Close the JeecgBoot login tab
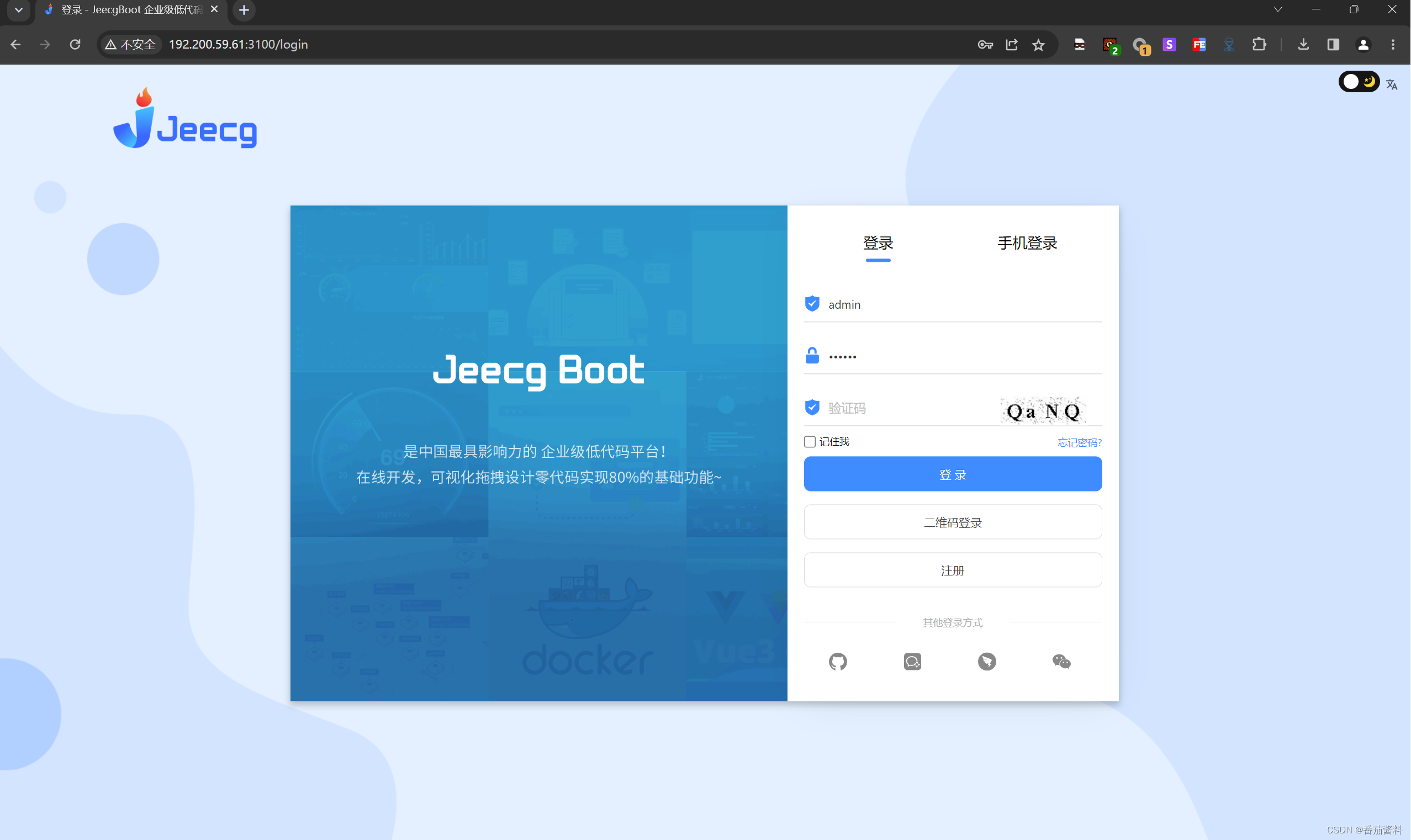The image size is (1411, 840). click(x=214, y=9)
